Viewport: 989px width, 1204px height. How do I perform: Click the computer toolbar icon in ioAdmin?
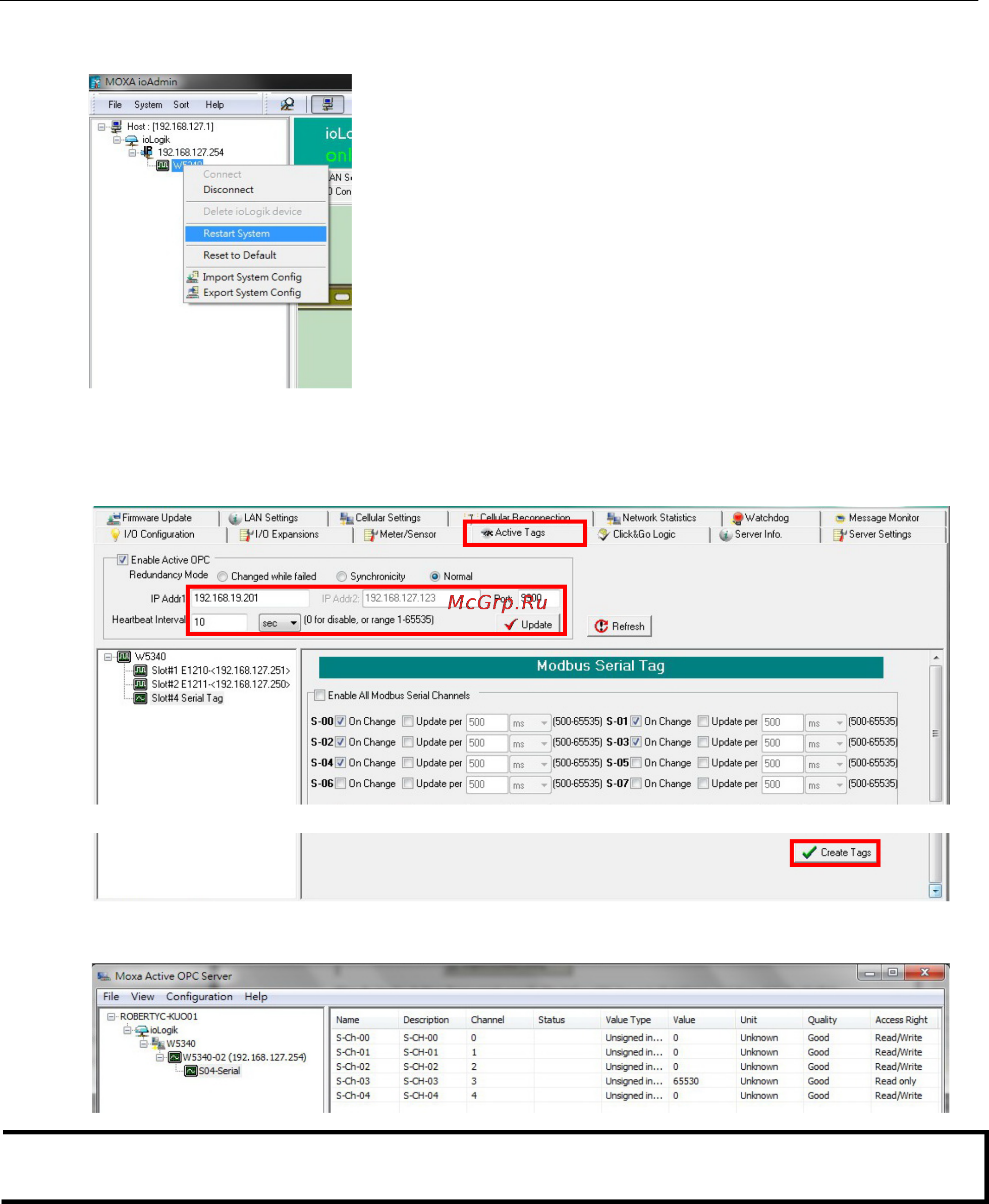pos(327,104)
